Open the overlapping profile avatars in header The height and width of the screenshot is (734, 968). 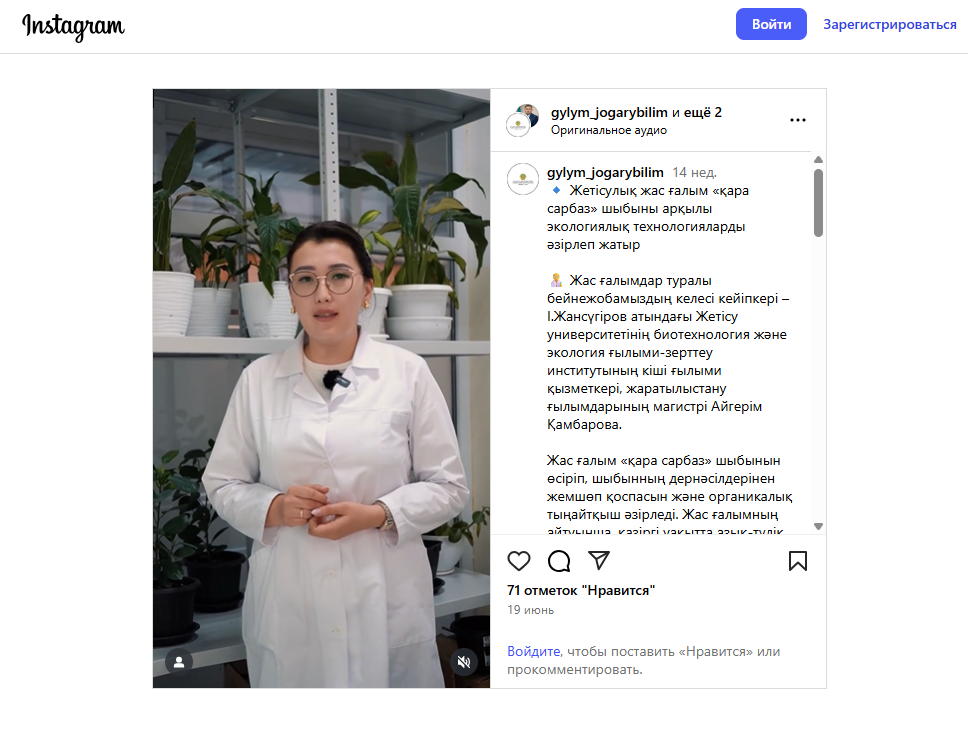point(522,120)
